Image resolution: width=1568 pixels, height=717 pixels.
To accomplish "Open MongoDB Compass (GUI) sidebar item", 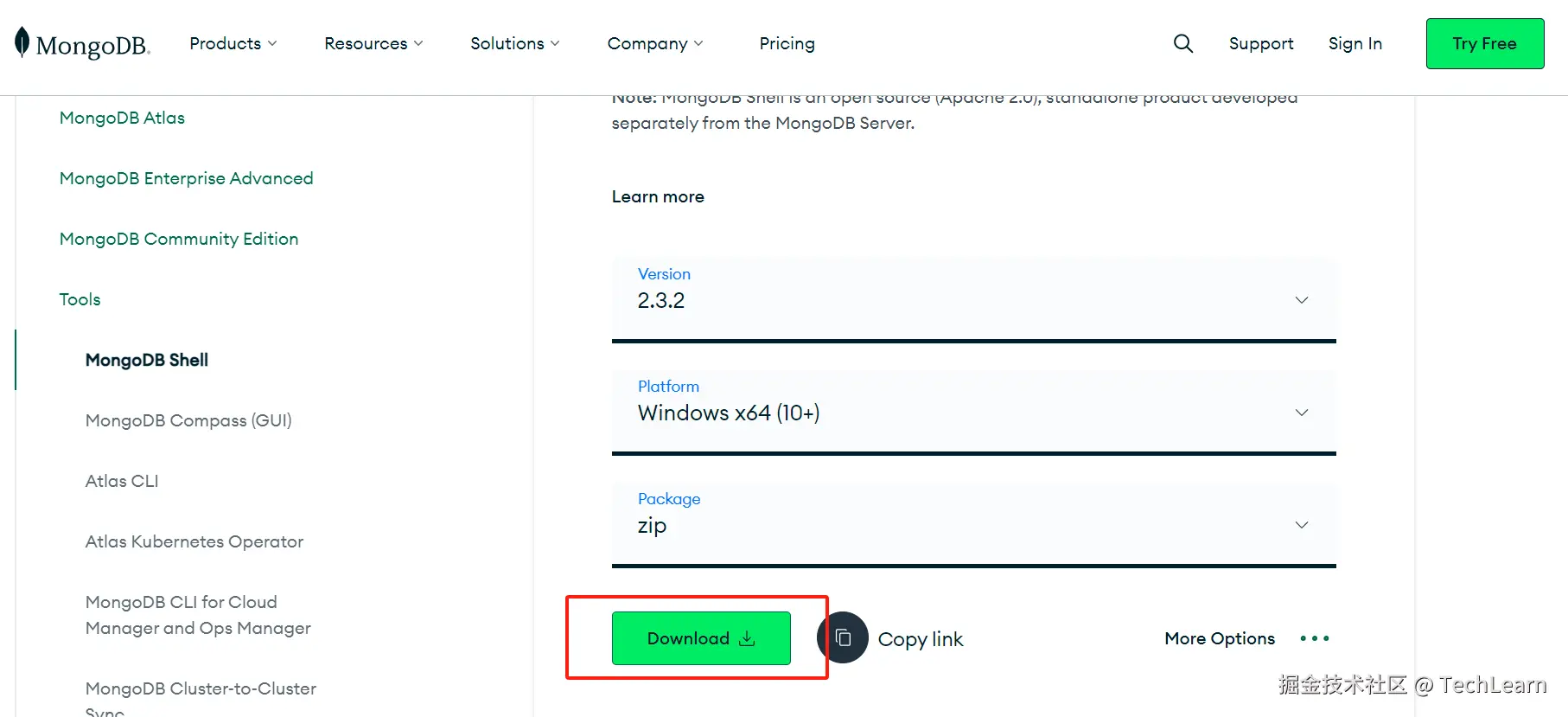I will (x=188, y=420).
